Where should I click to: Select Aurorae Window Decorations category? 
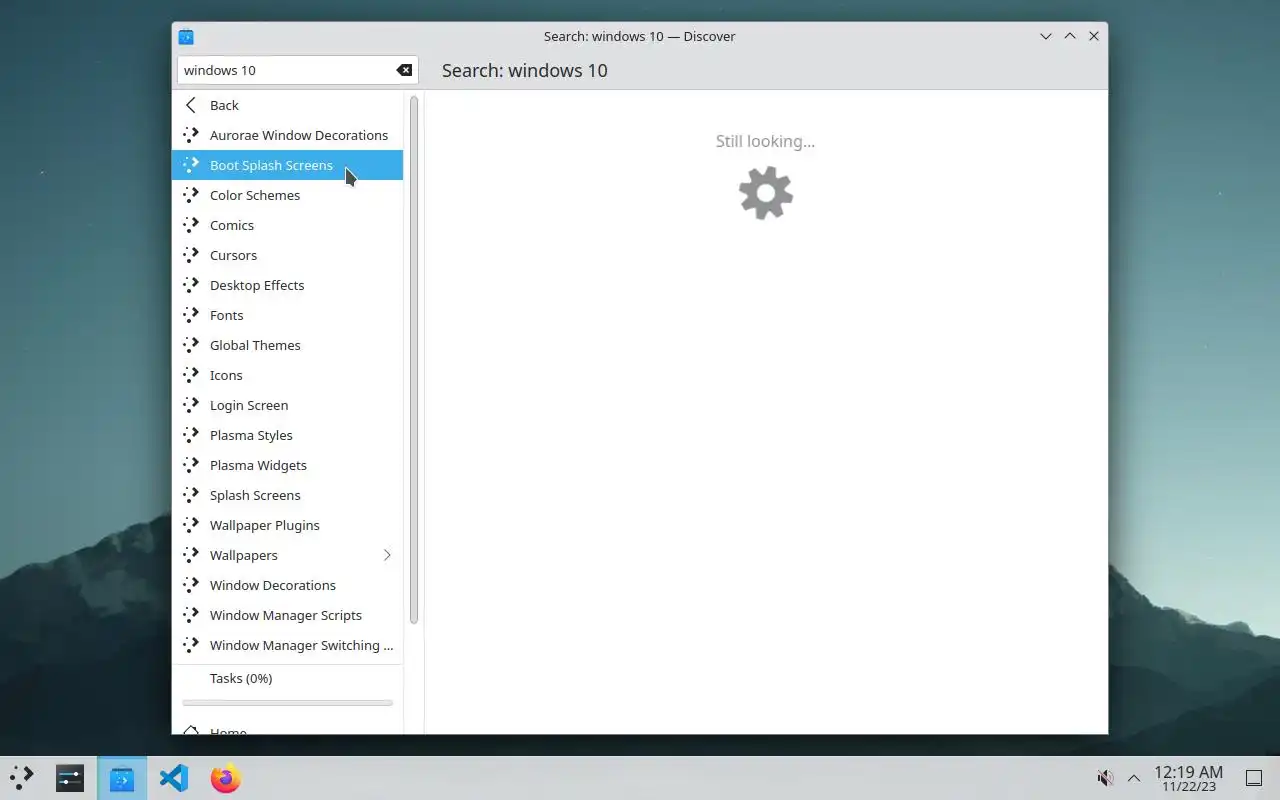[x=288, y=135]
